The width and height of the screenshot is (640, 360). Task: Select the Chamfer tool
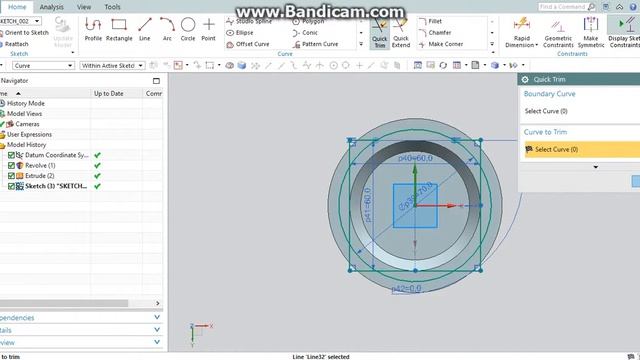[435, 33]
